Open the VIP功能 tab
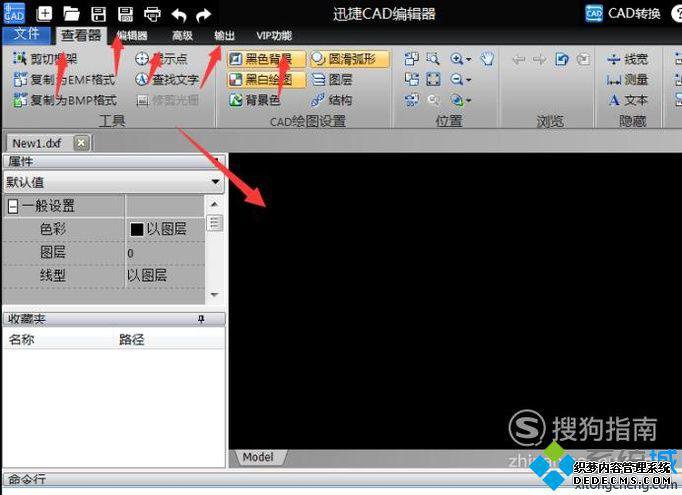 [274, 36]
